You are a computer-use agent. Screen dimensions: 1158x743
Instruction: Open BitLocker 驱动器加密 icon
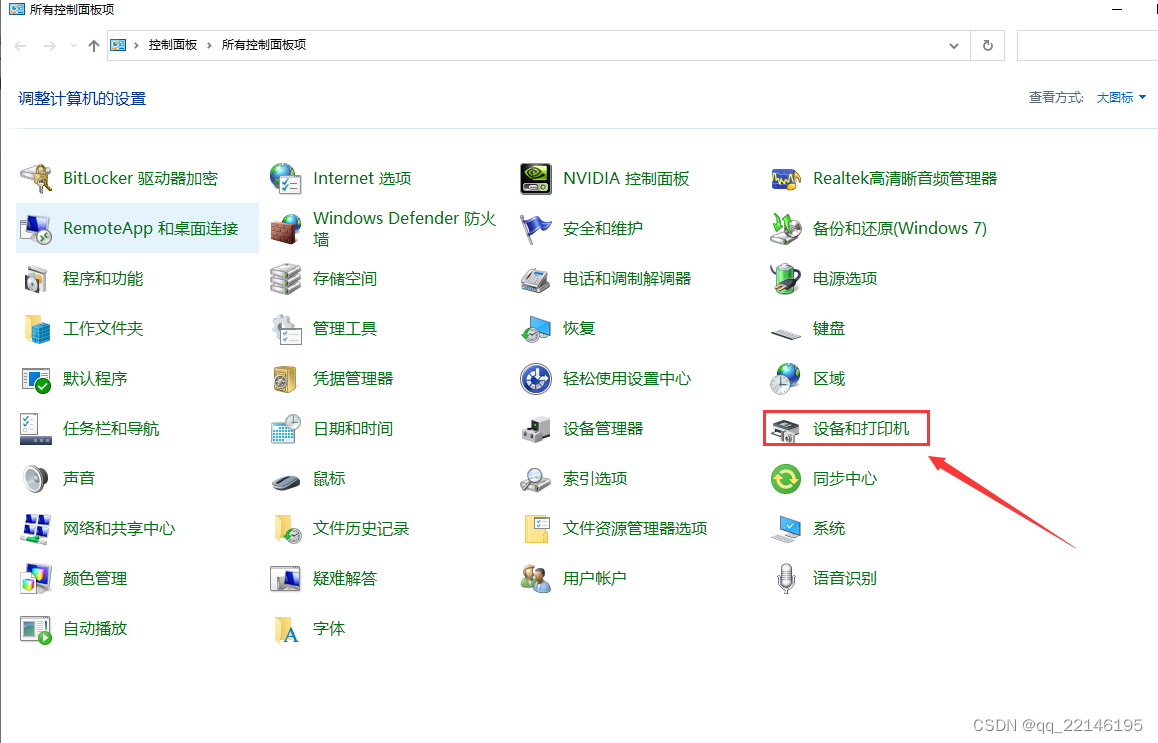click(x=35, y=179)
